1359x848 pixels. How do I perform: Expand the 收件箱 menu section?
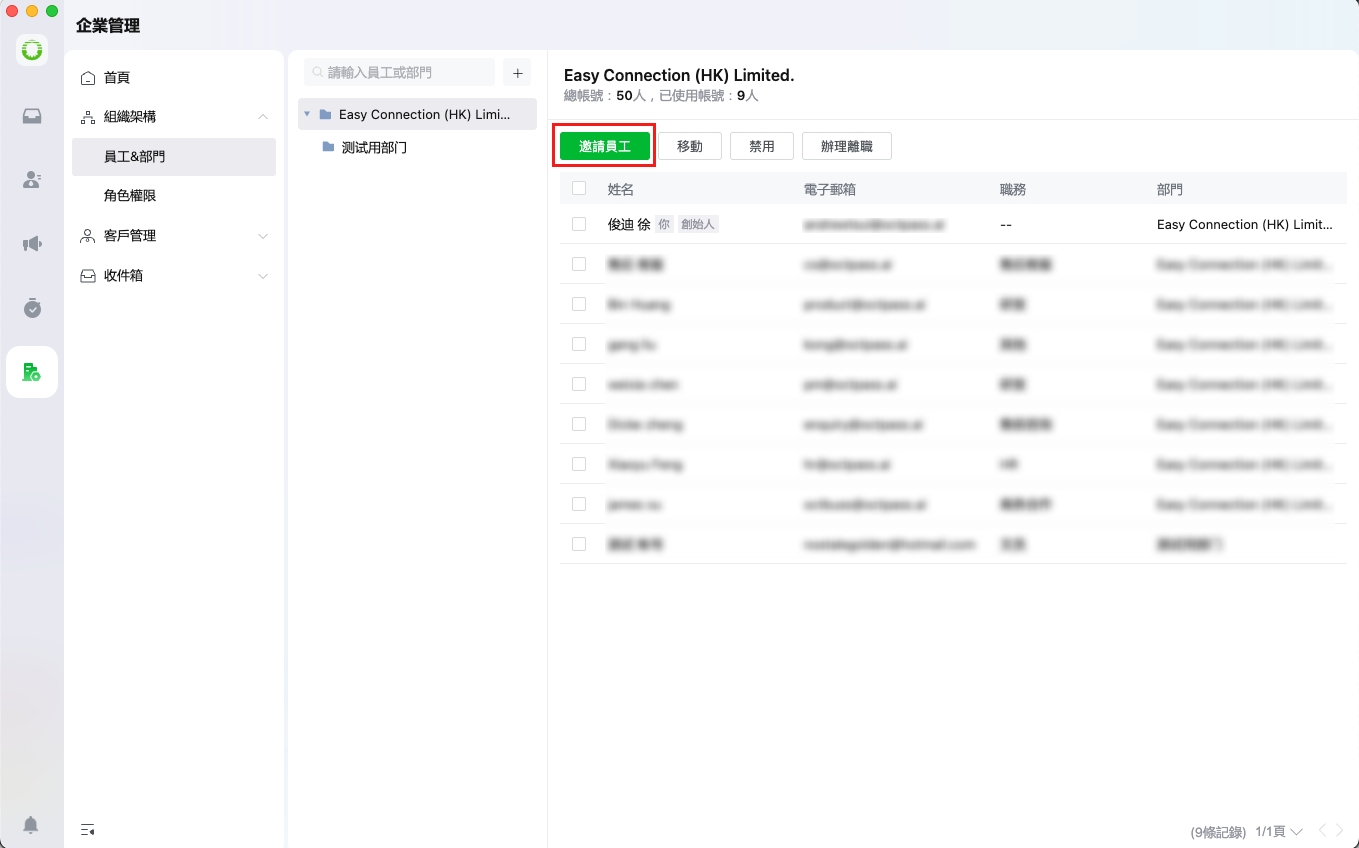[263, 276]
